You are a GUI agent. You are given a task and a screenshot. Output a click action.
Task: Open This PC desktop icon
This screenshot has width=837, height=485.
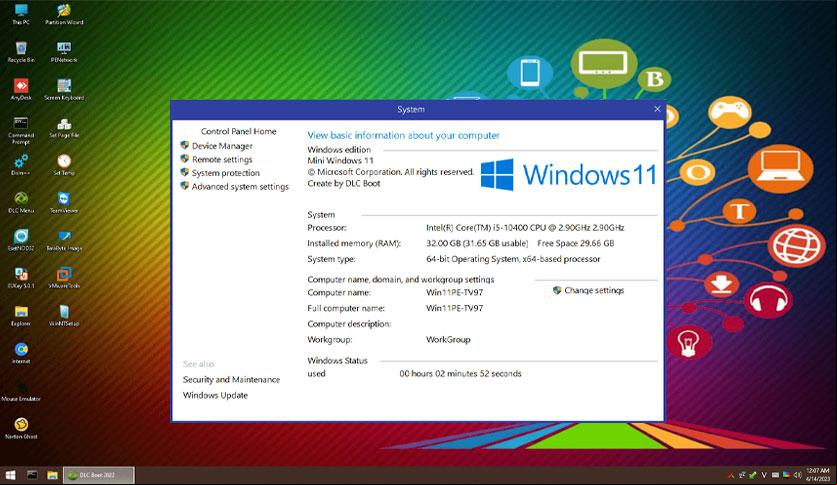(21, 14)
